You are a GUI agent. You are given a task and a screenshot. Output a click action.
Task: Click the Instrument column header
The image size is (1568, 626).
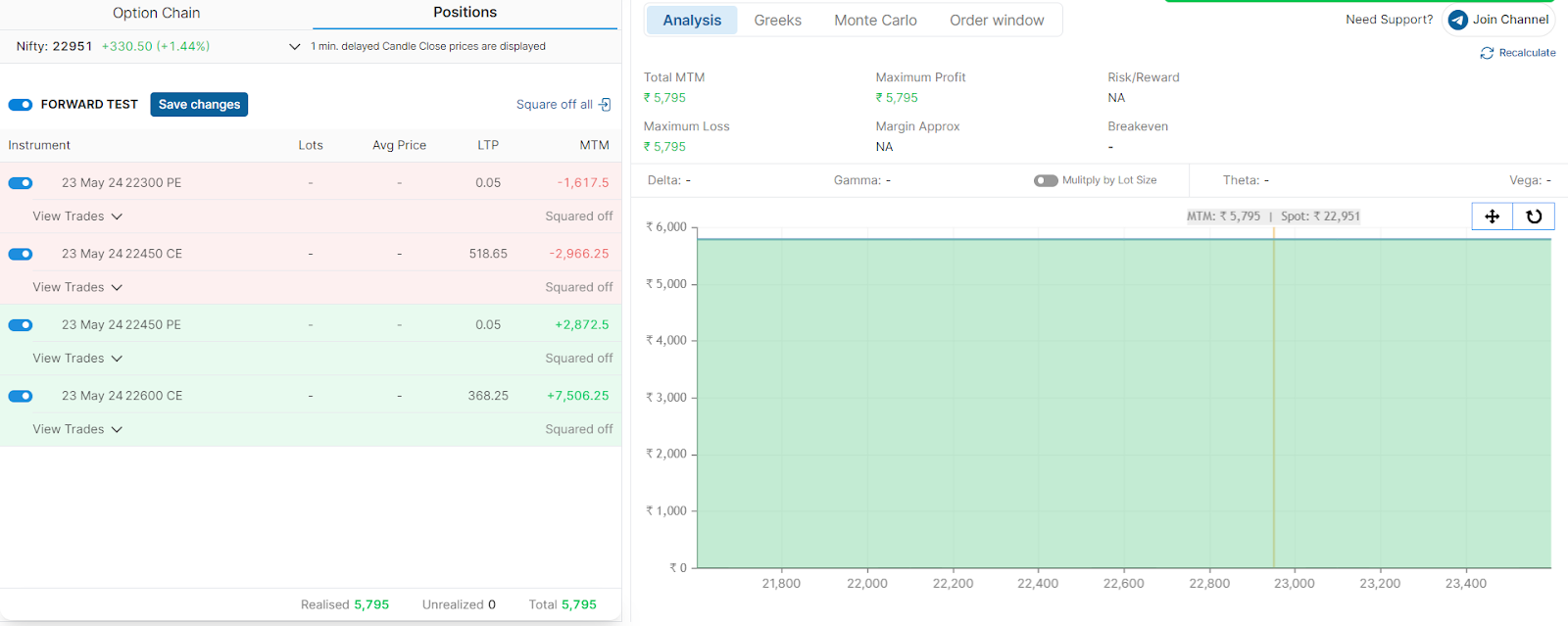click(39, 145)
